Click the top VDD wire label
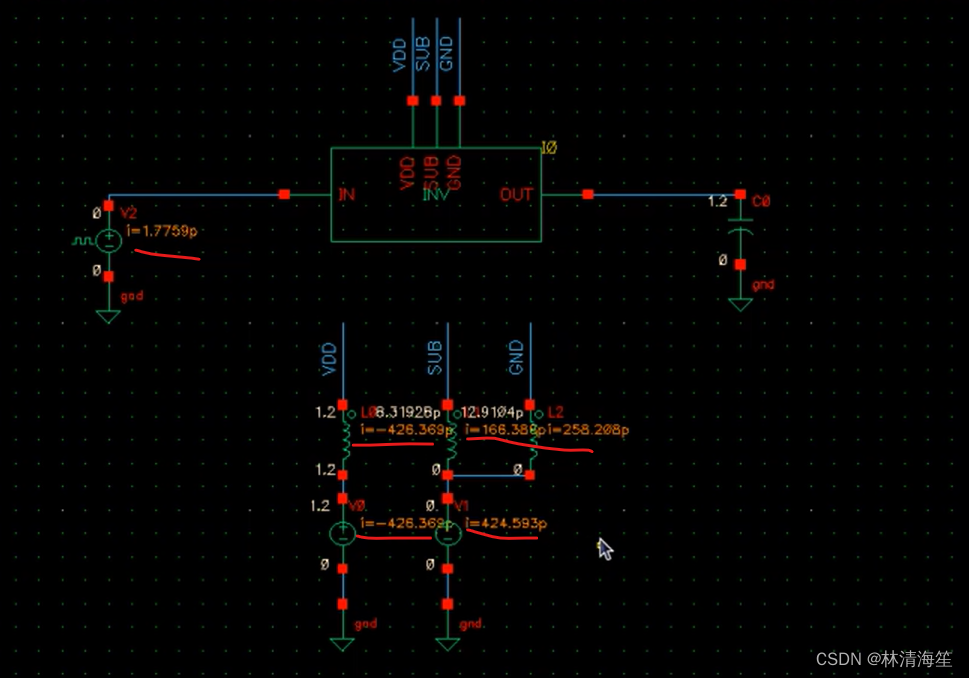Image resolution: width=969 pixels, height=678 pixels. pyautogui.click(x=399, y=55)
